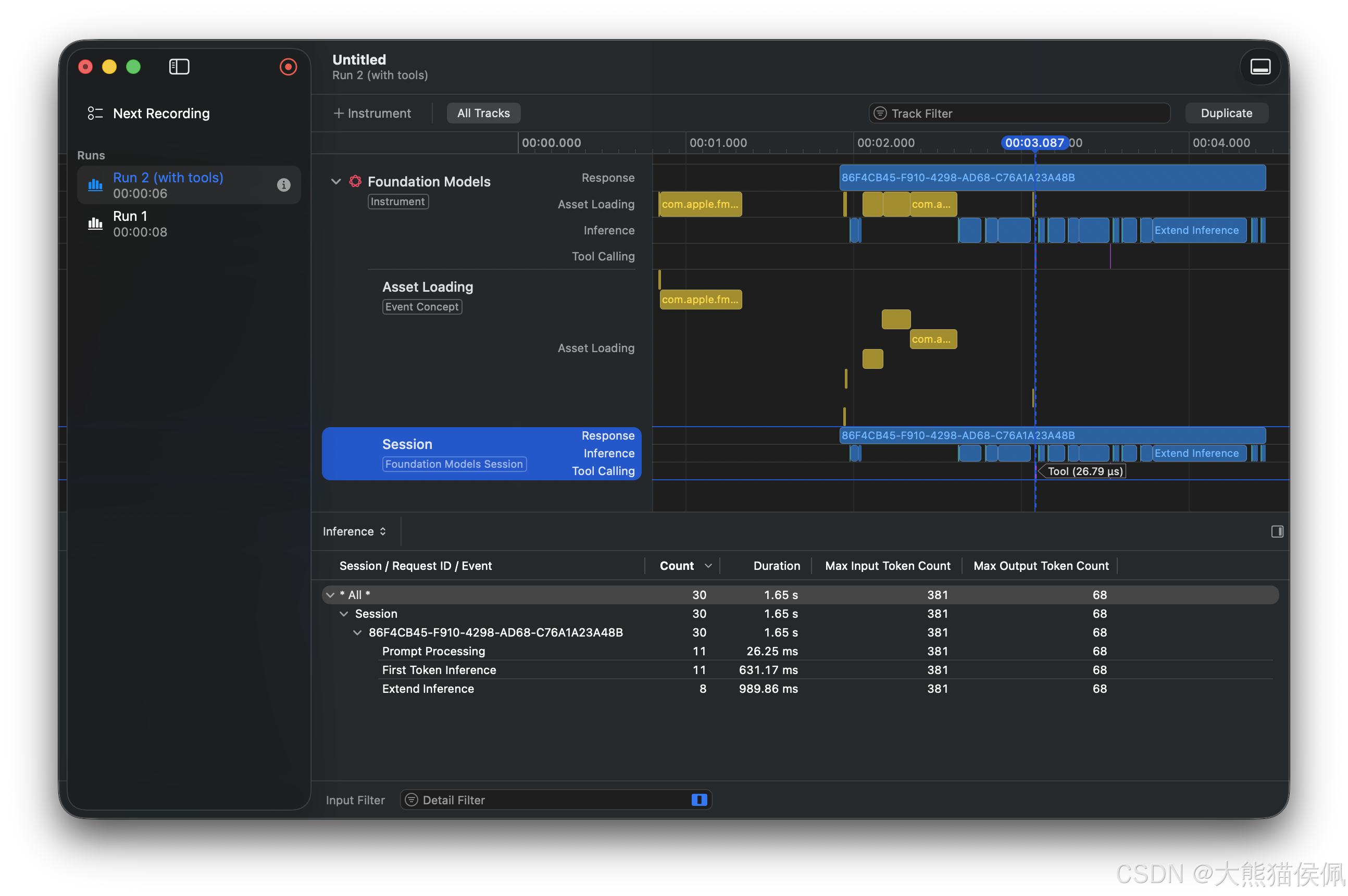Click the red record button
Viewport: 1348px width, 896px height.
click(x=288, y=67)
